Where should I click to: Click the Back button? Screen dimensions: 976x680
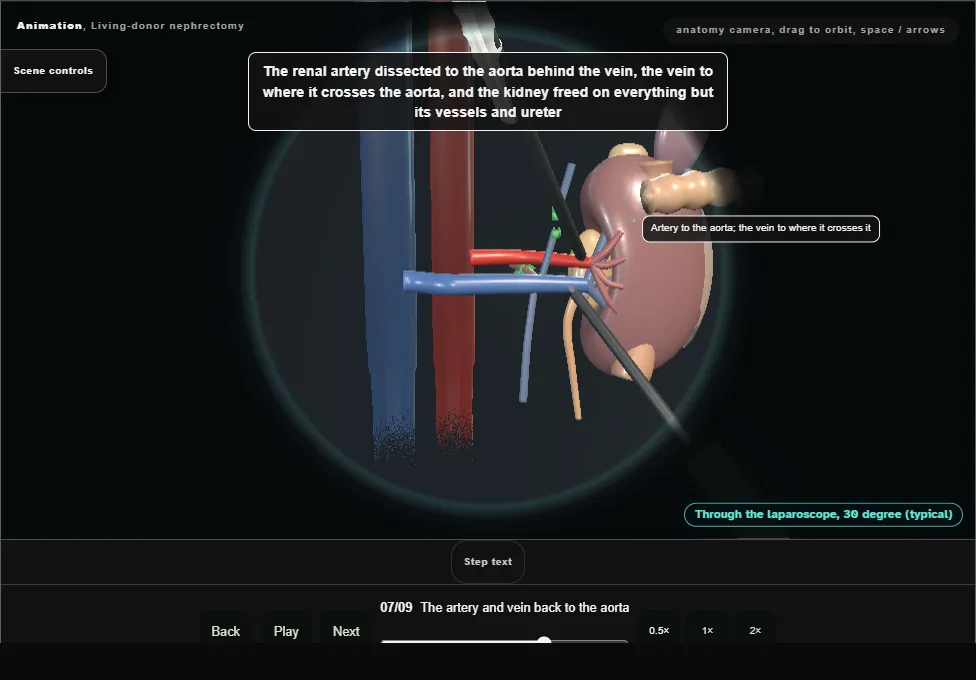click(x=225, y=631)
